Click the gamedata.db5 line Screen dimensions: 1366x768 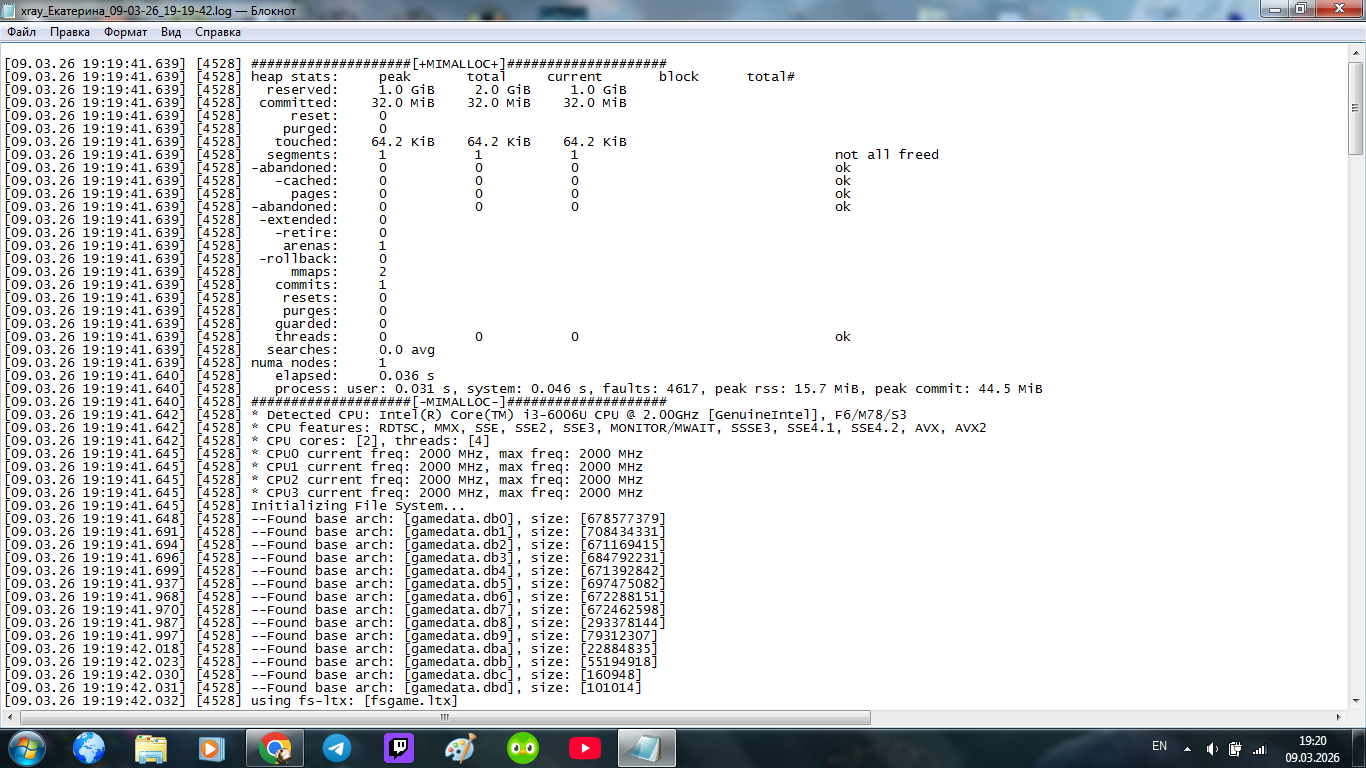tap(336, 583)
